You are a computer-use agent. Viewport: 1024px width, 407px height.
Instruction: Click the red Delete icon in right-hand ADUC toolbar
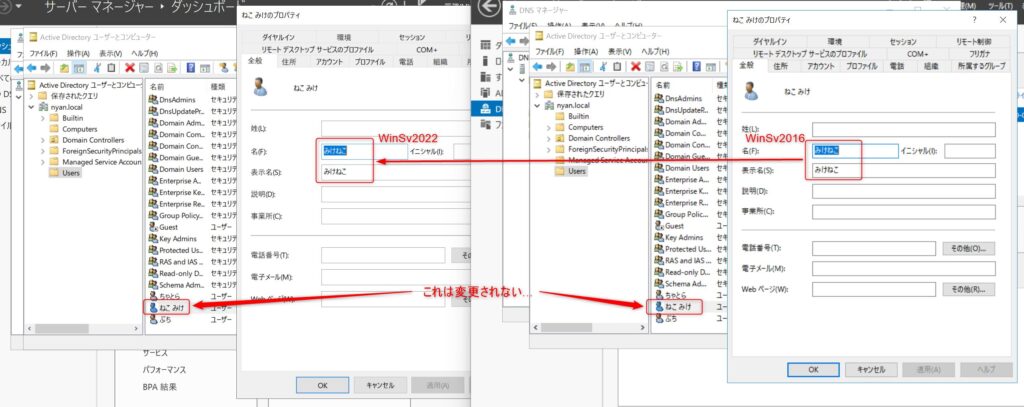pyautogui.click(x=635, y=68)
